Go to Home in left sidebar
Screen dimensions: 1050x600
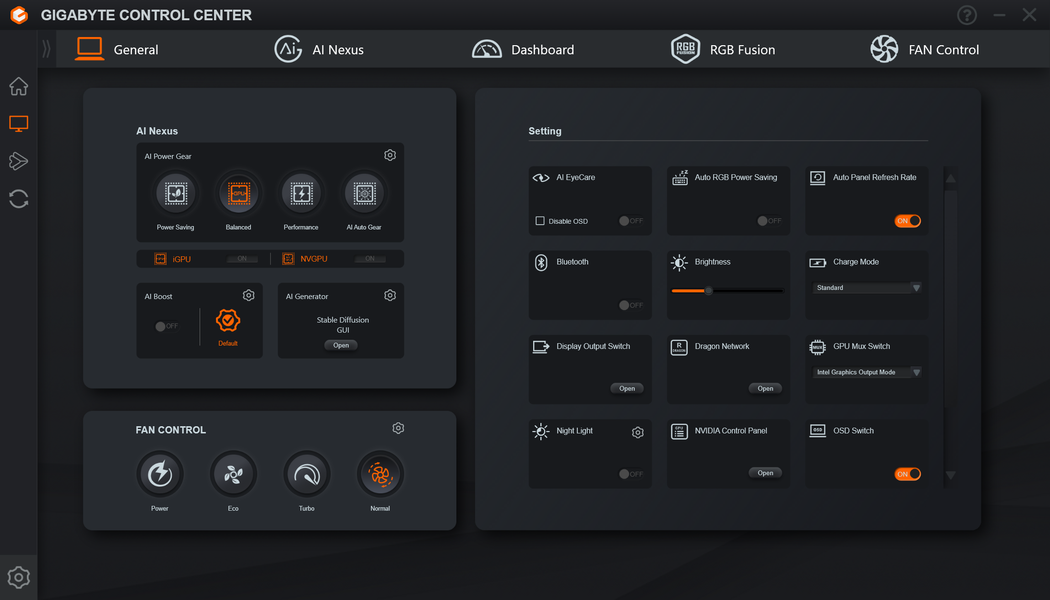point(19,86)
